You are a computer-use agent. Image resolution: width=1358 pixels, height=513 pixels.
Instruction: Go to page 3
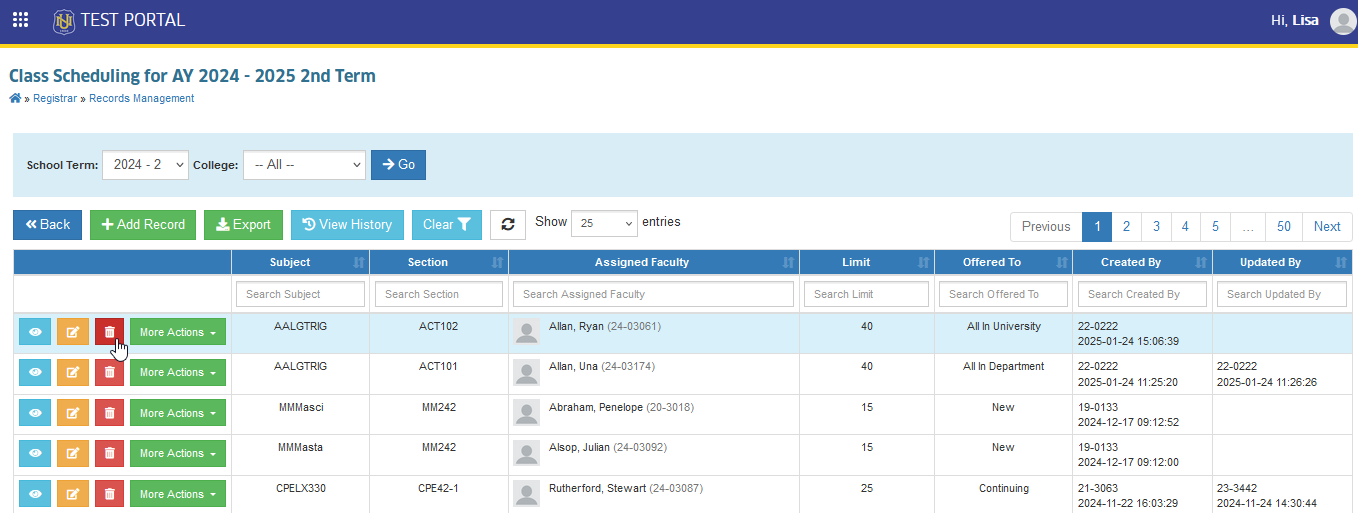pos(1156,227)
